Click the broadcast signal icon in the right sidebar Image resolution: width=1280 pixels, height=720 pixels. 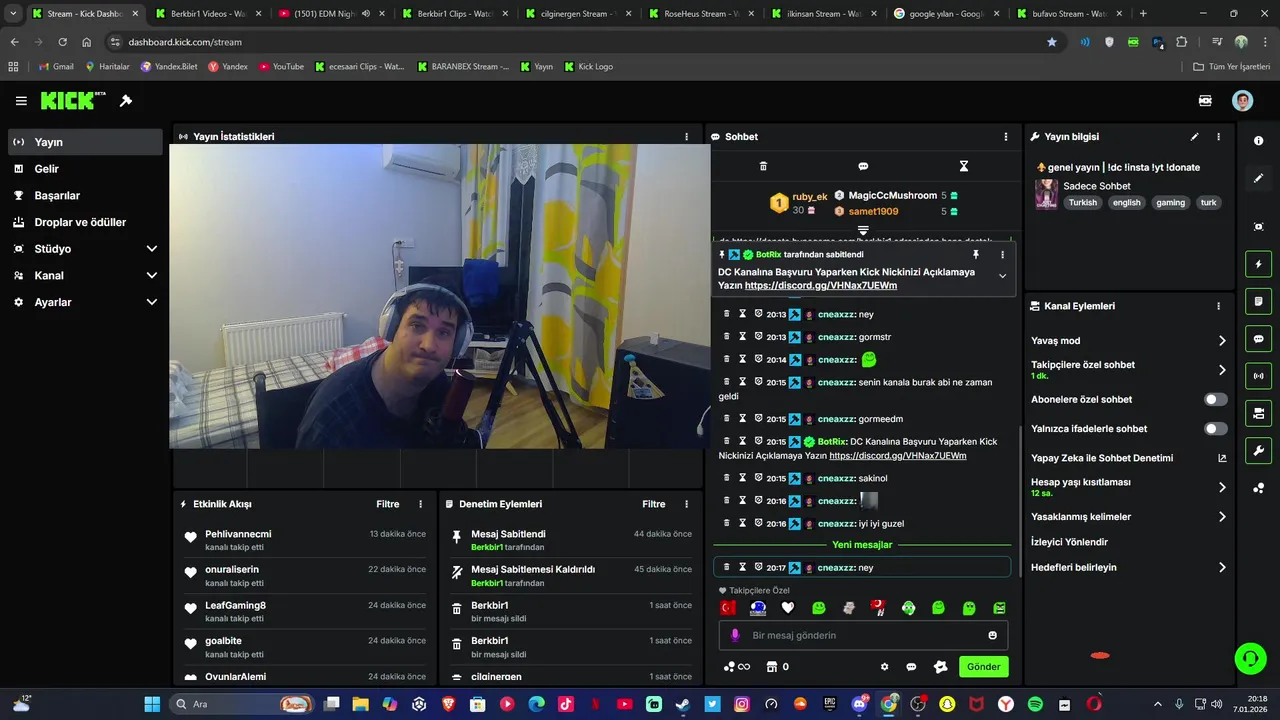point(1258,376)
